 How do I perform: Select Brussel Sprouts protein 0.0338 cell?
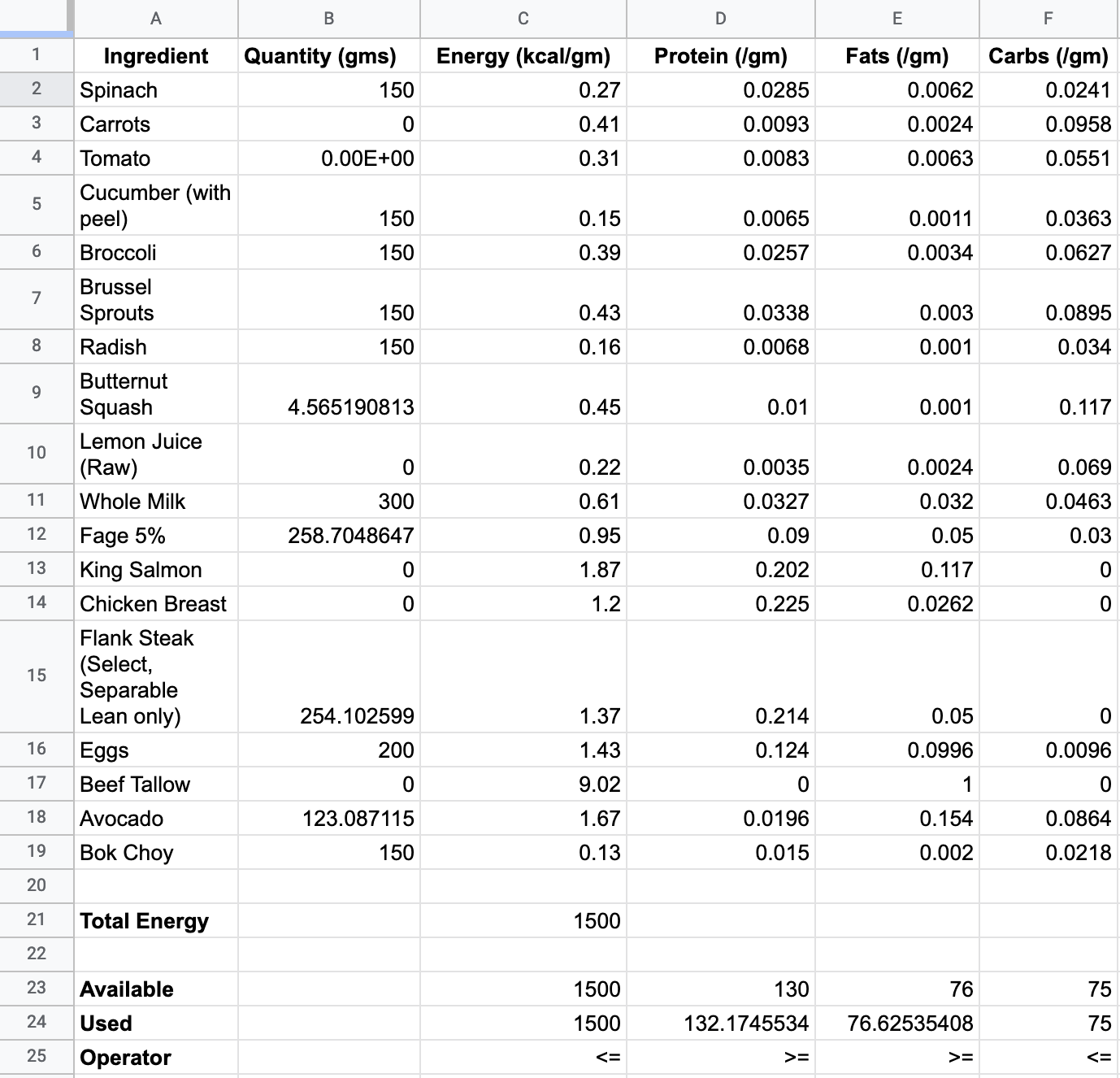coord(721,299)
